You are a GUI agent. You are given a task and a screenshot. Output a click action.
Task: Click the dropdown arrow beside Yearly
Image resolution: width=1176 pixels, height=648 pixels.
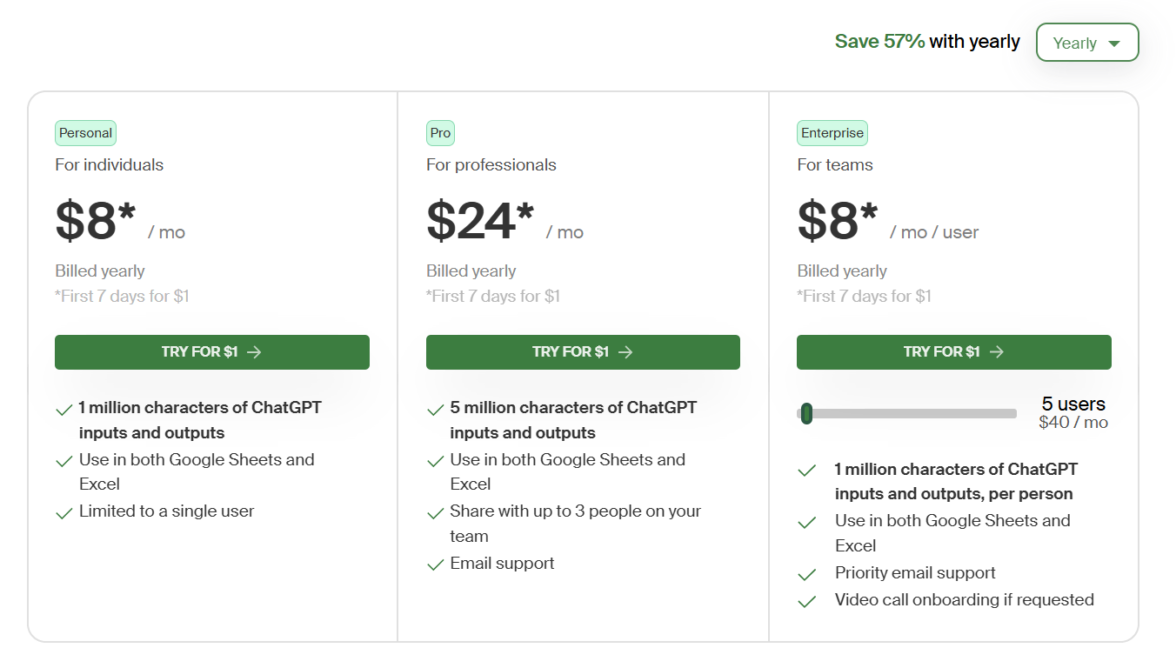pyautogui.click(x=1114, y=44)
